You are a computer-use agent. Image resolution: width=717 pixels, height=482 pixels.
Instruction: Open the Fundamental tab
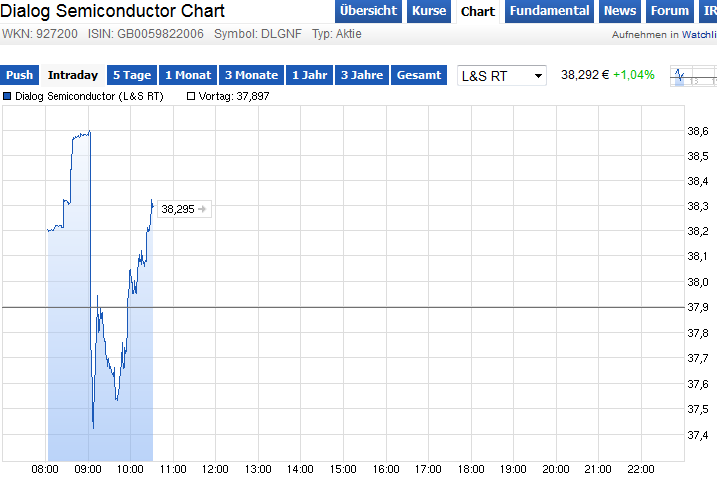549,11
